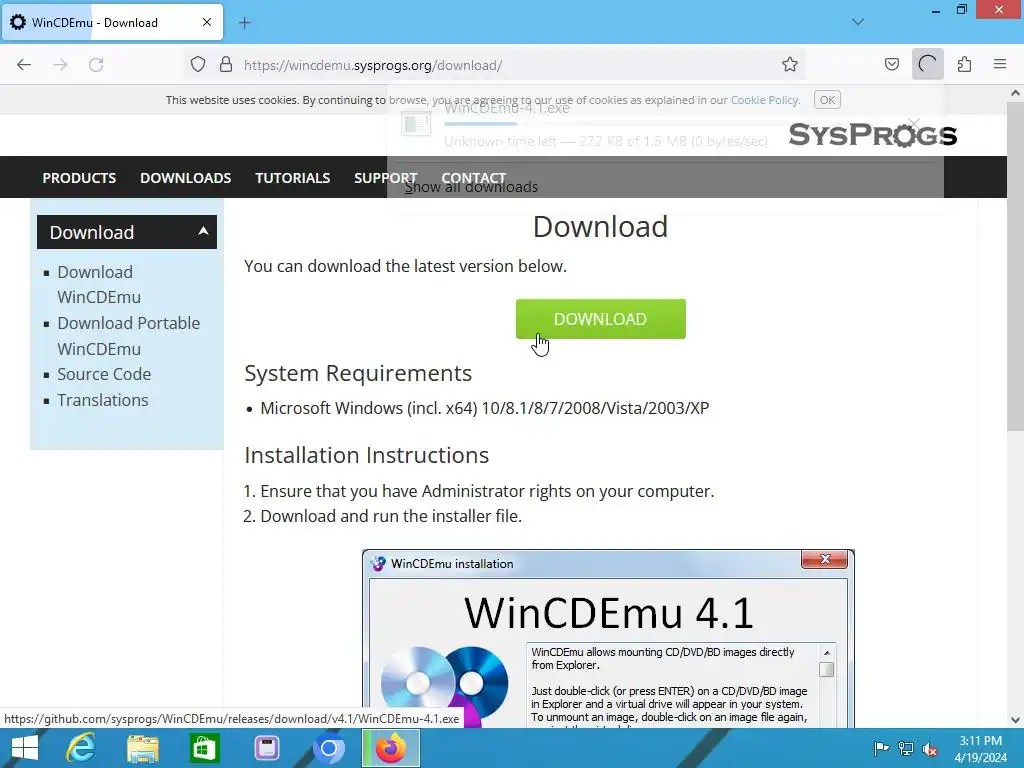Screen dimensions: 1024x768
Task: Open File Explorer from taskbar
Action: click(142, 748)
